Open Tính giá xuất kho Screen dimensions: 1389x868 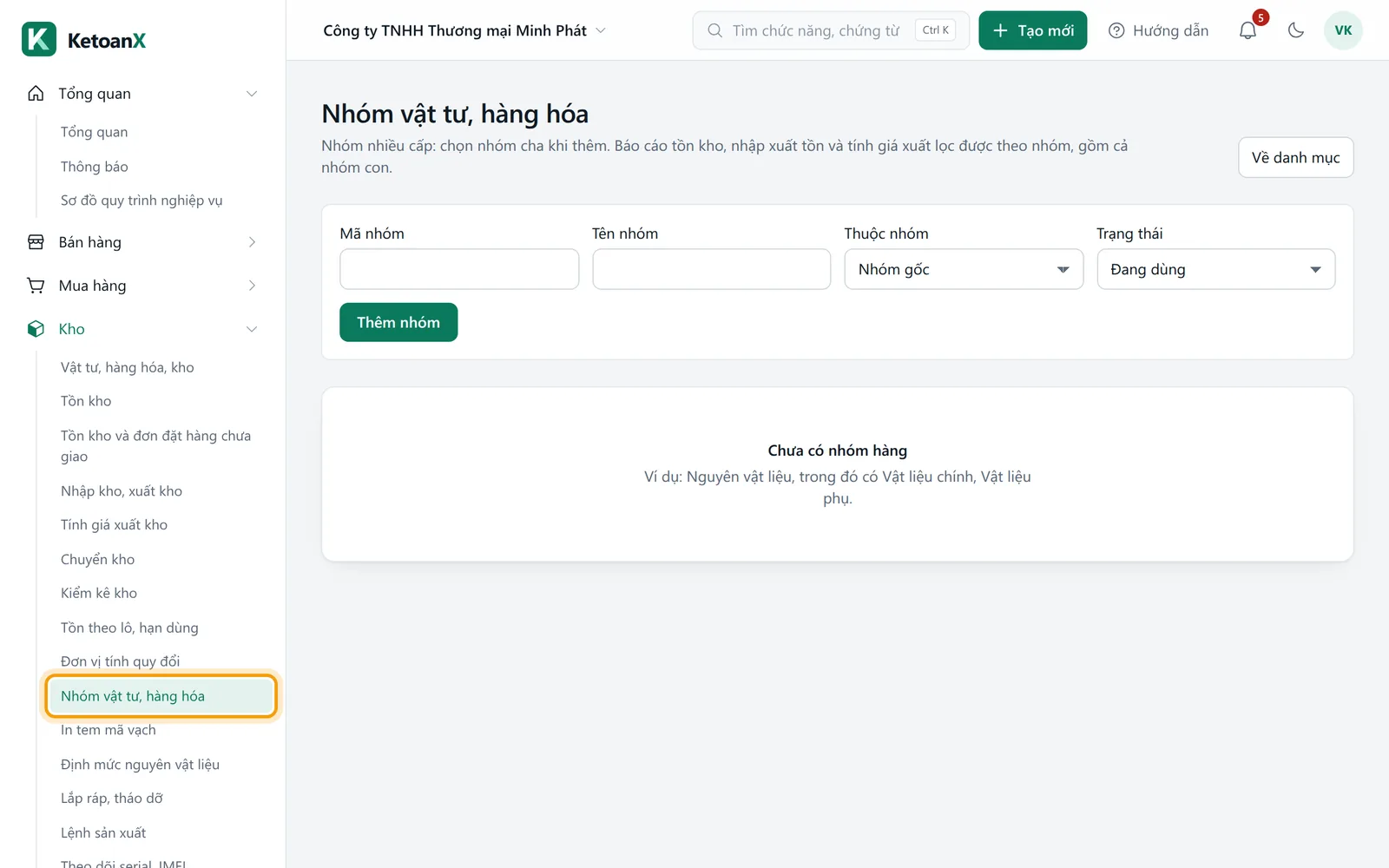(114, 525)
